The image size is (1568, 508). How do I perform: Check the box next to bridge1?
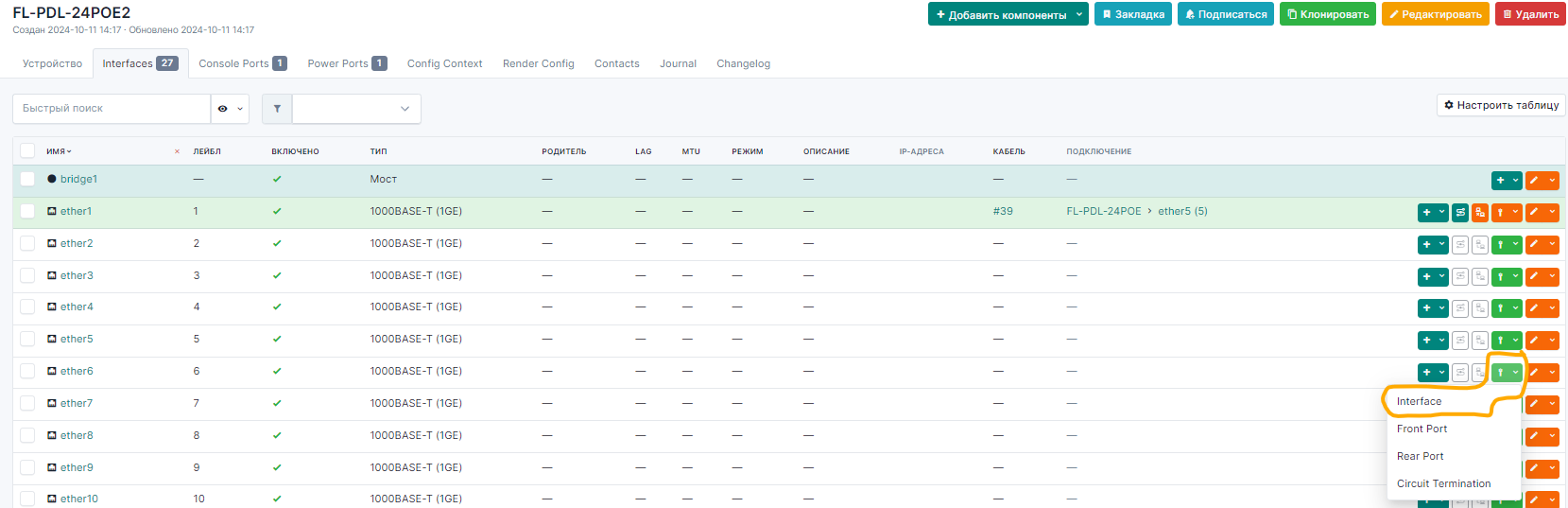[27, 179]
